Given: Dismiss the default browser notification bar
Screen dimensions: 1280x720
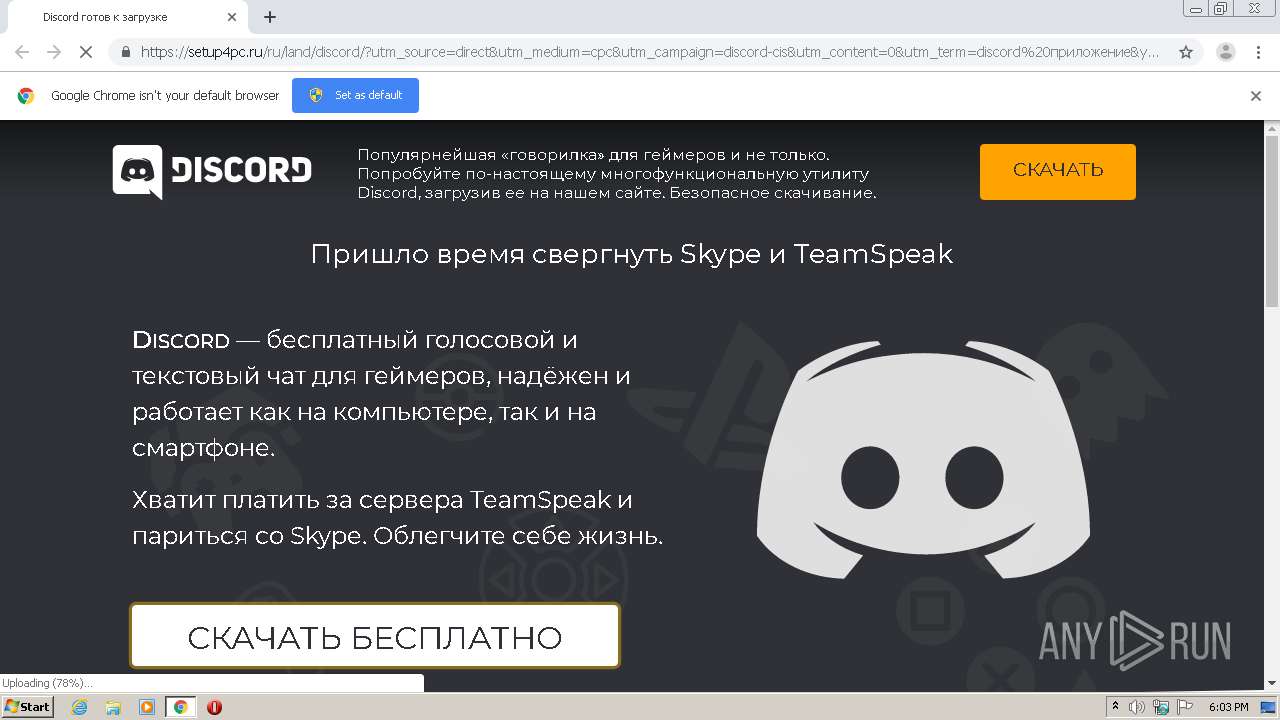Looking at the screenshot, I should 1256,96.
